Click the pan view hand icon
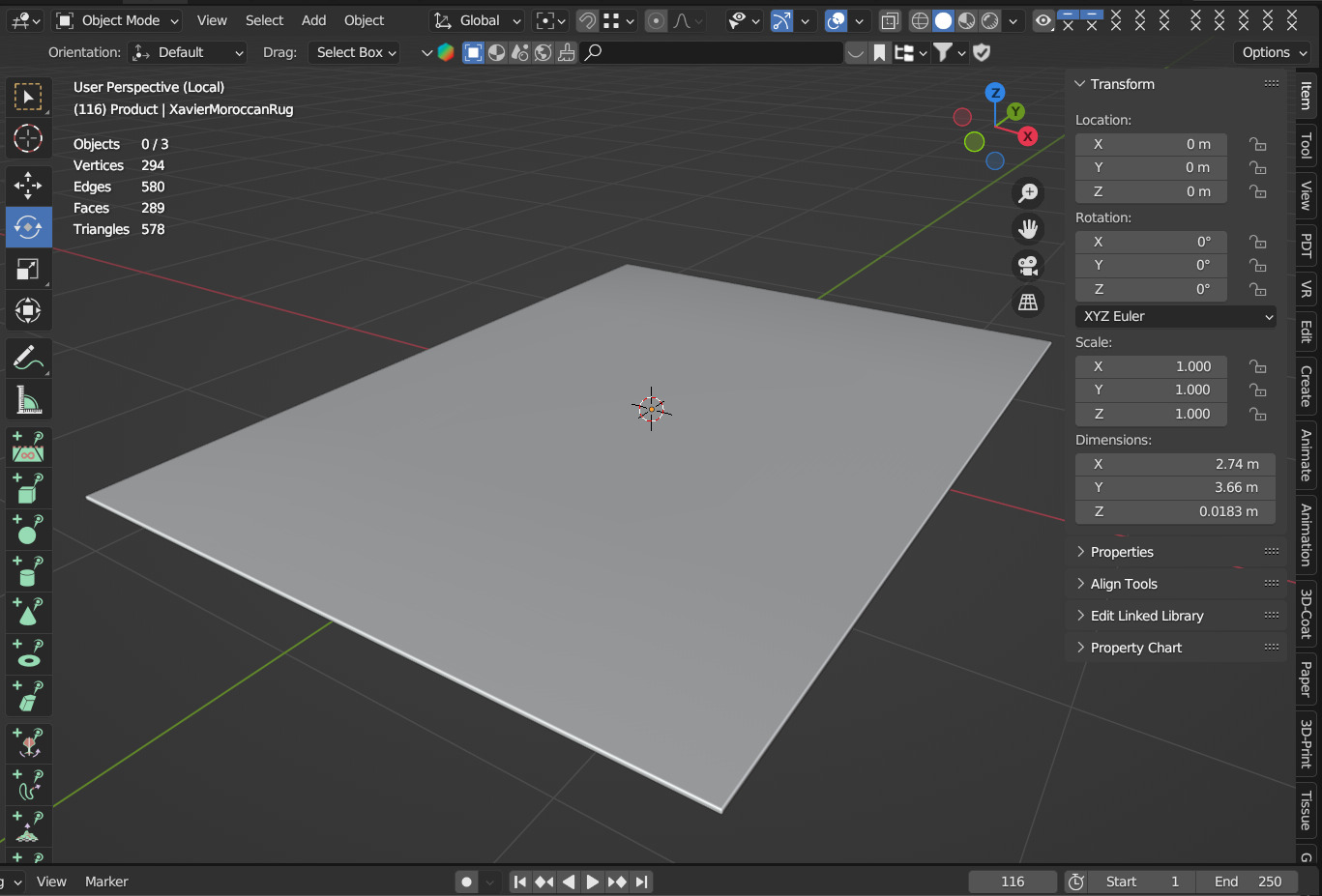Viewport: 1322px width, 896px height. pyautogui.click(x=1028, y=229)
